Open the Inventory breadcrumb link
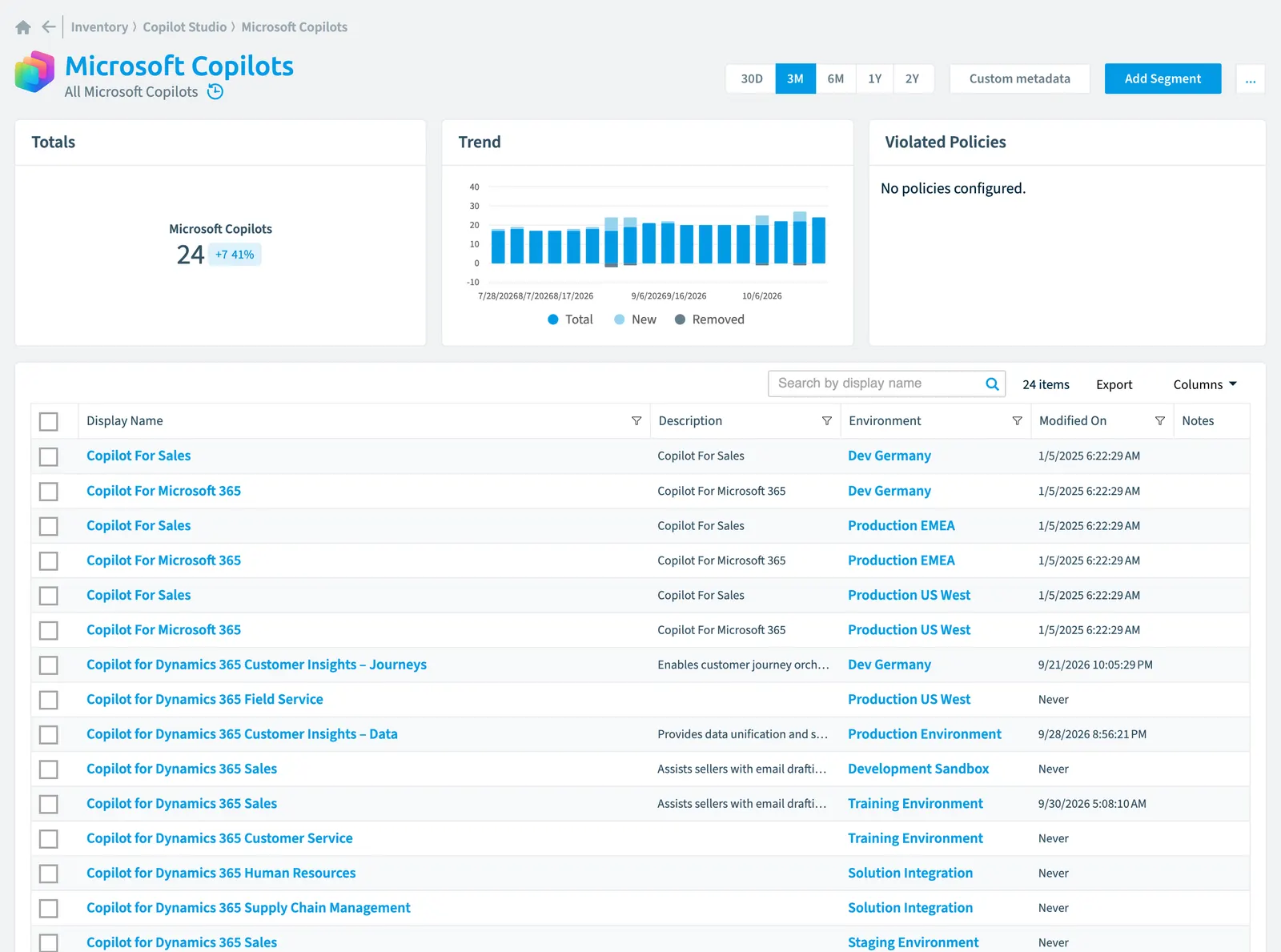Viewport: 1281px width, 952px height. tap(99, 27)
